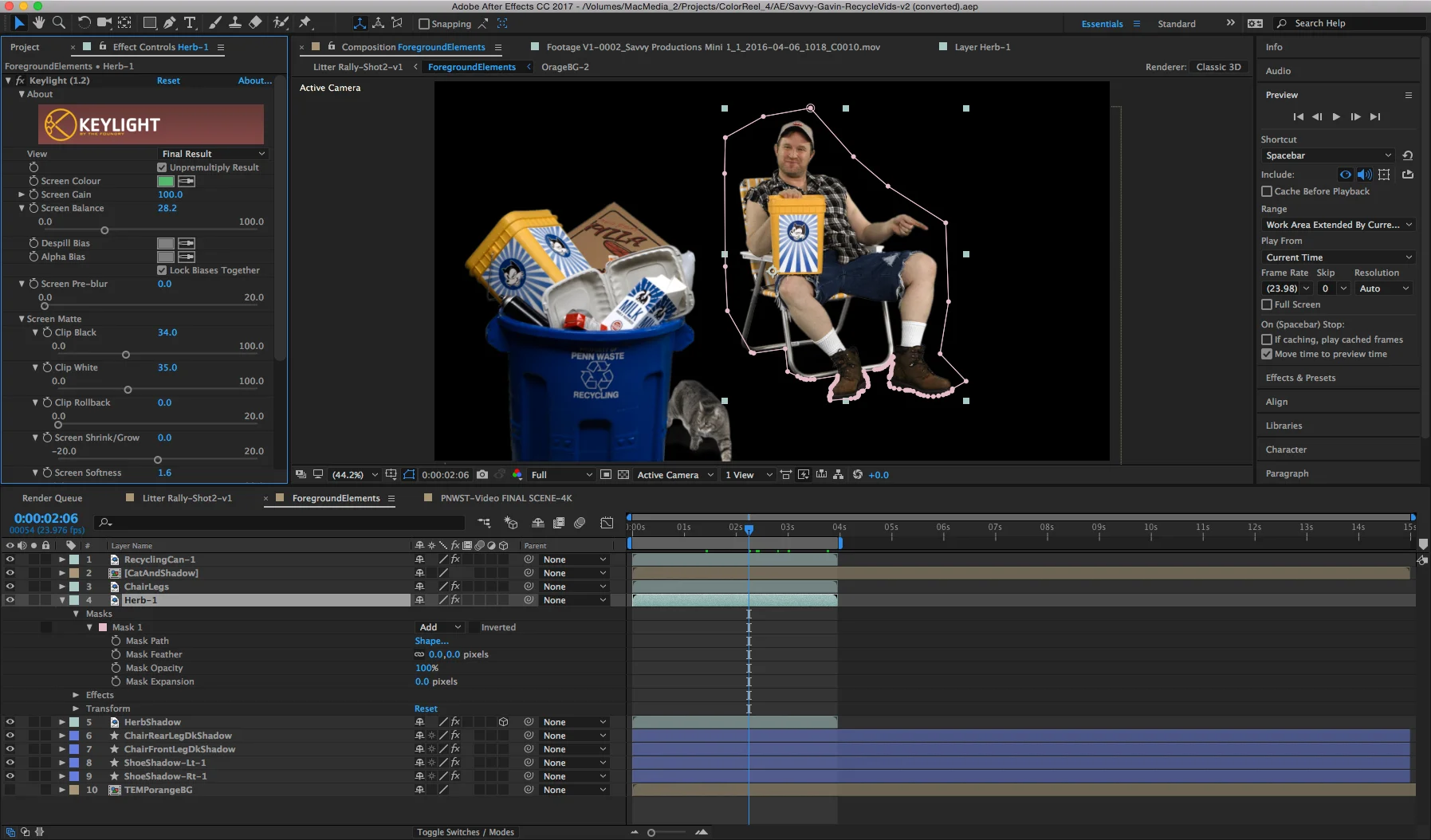The width and height of the screenshot is (1431, 840).
Task: Open the Standard workspace
Action: point(1176,24)
